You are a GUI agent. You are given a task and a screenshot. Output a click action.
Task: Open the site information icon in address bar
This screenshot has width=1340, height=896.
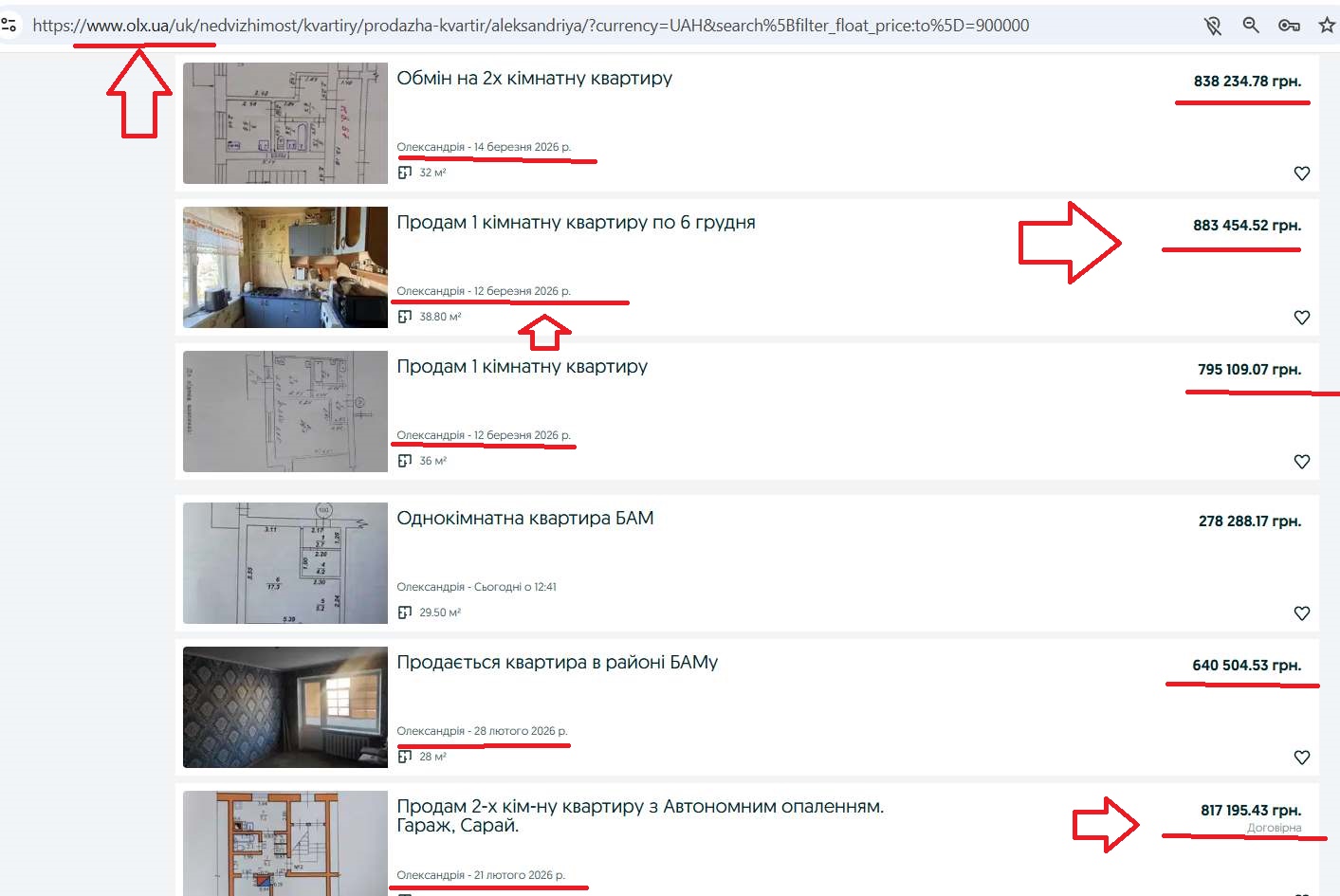(9, 26)
